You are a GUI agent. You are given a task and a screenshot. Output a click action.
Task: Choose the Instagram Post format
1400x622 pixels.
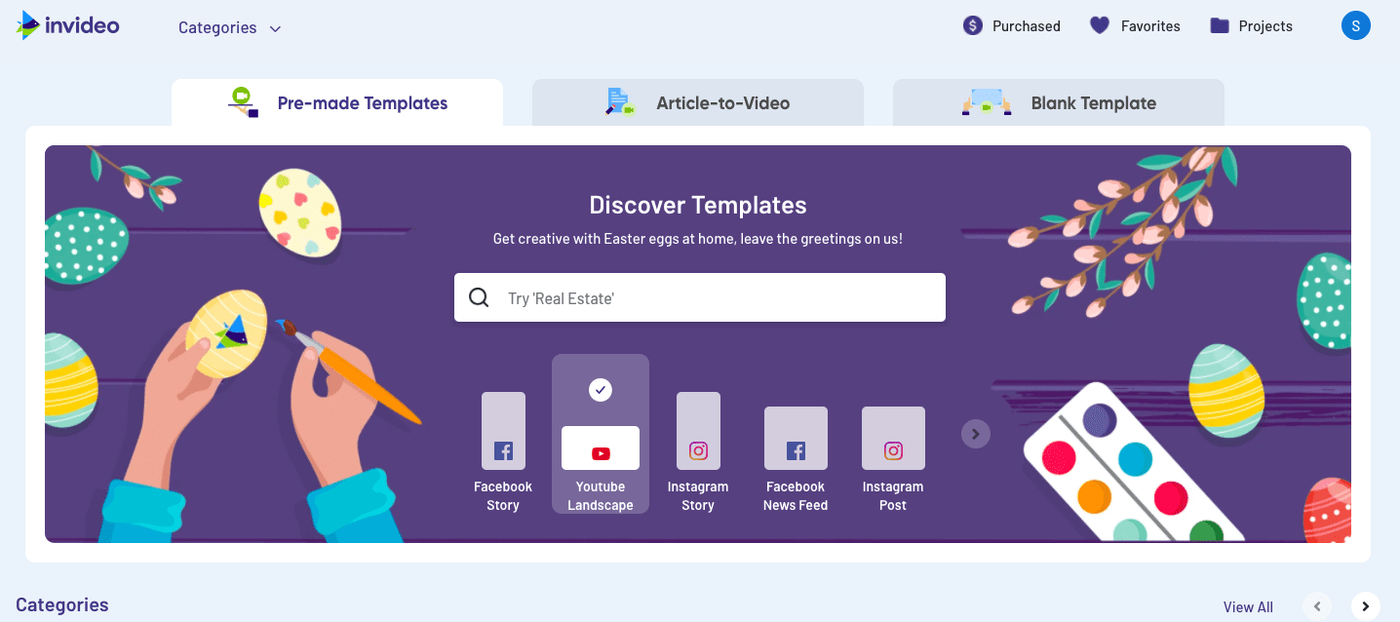[x=893, y=457]
